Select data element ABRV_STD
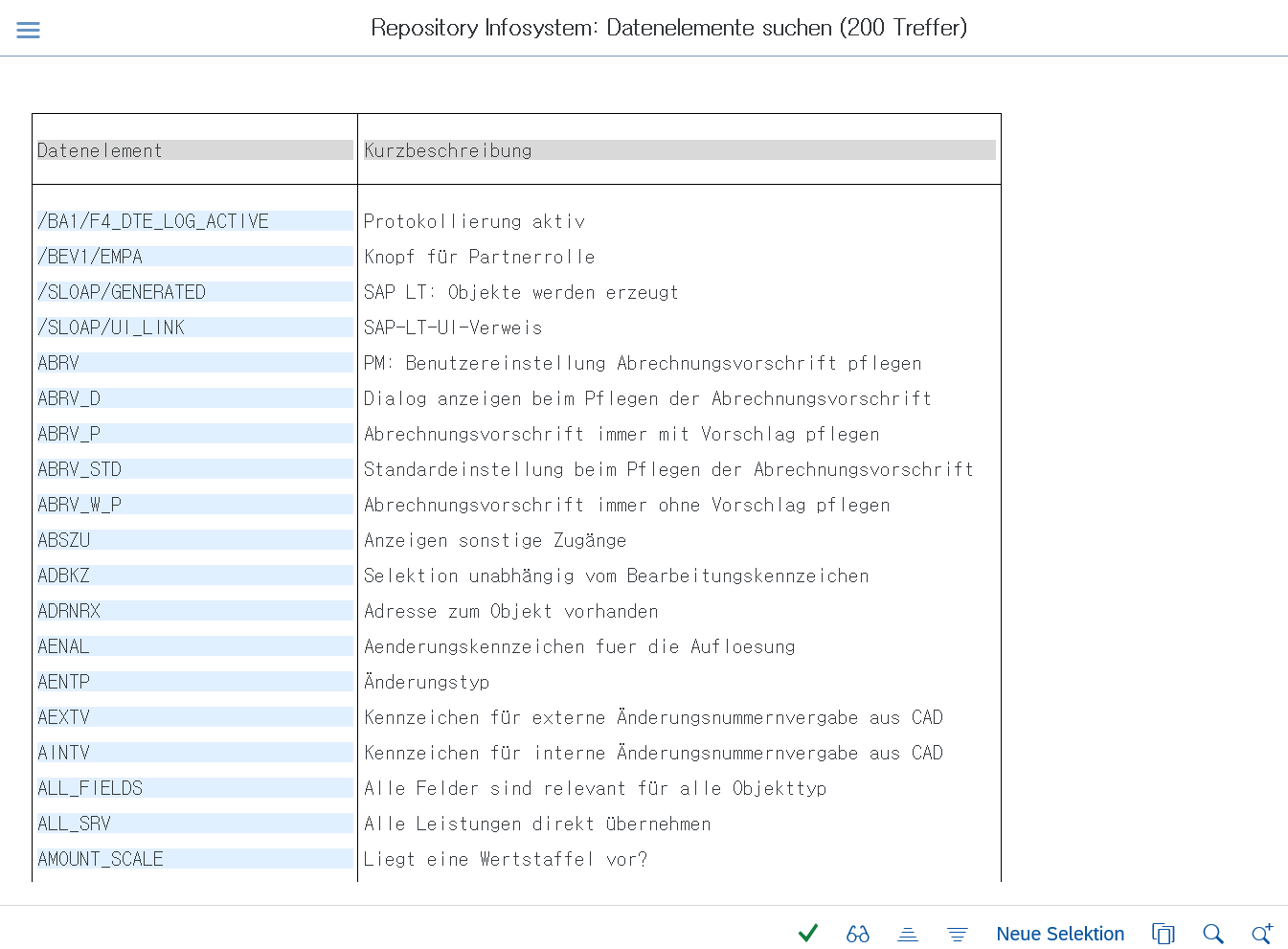The image size is (1288, 949). coord(195,469)
